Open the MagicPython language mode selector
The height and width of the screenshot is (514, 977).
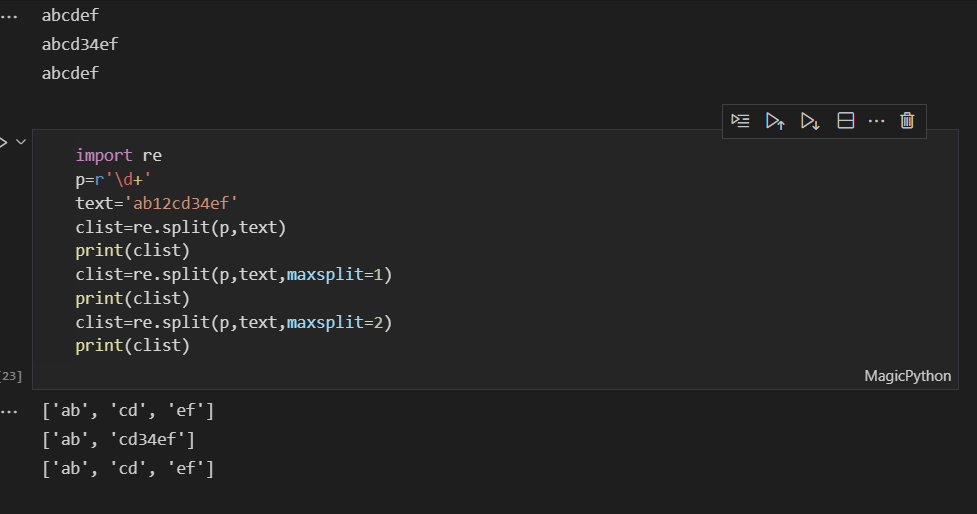tap(907, 376)
